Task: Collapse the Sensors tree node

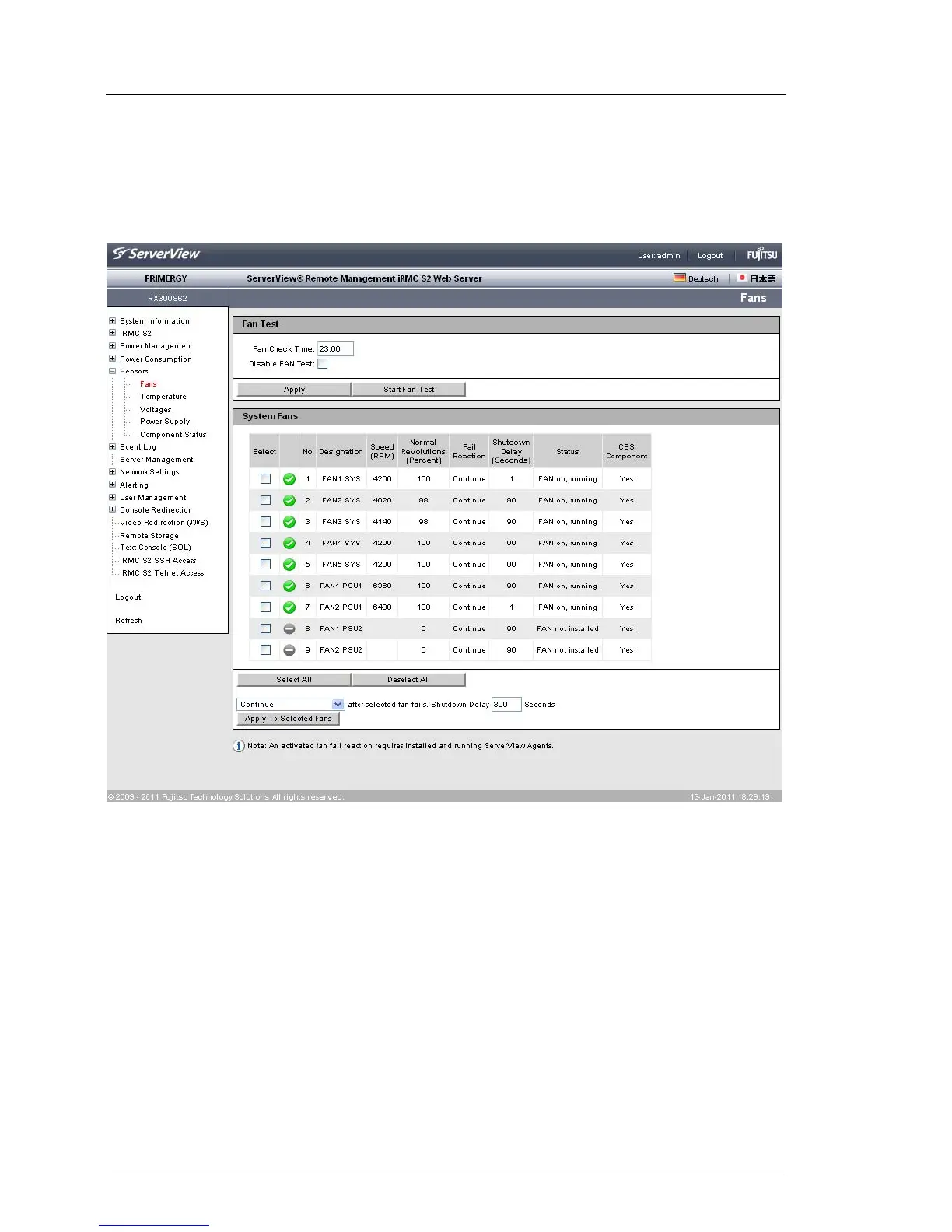Action: pyautogui.click(x=113, y=371)
